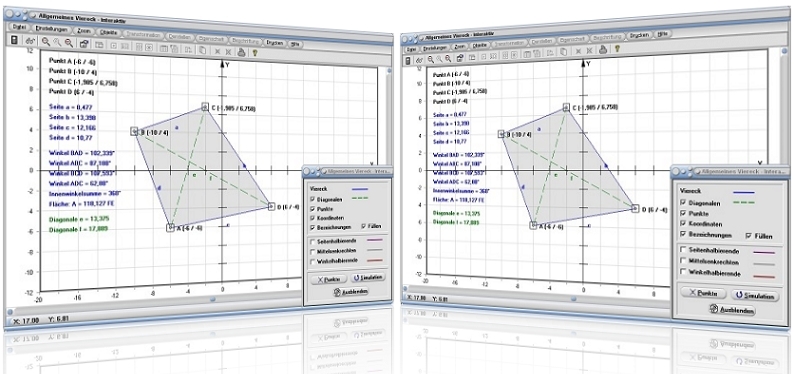Viewport: 794px width, 374px height.
Task: Open Datei menu in left window
Action: point(19,27)
